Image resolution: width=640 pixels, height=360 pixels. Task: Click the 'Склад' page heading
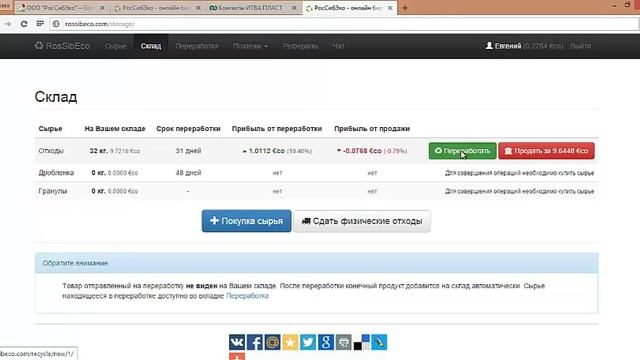tap(56, 97)
